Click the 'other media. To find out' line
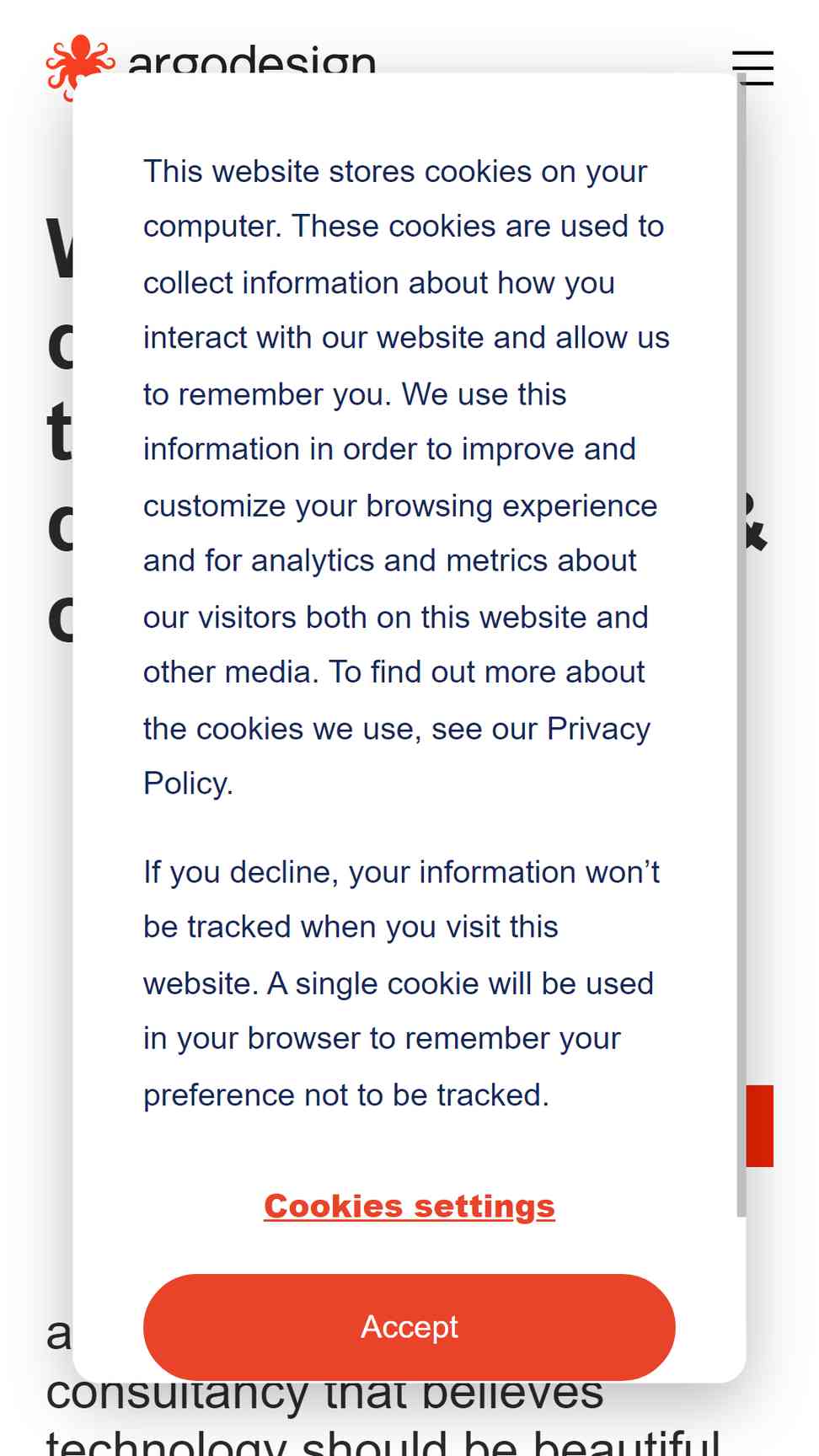Image resolution: width=819 pixels, height=1456 pixels. (x=393, y=672)
